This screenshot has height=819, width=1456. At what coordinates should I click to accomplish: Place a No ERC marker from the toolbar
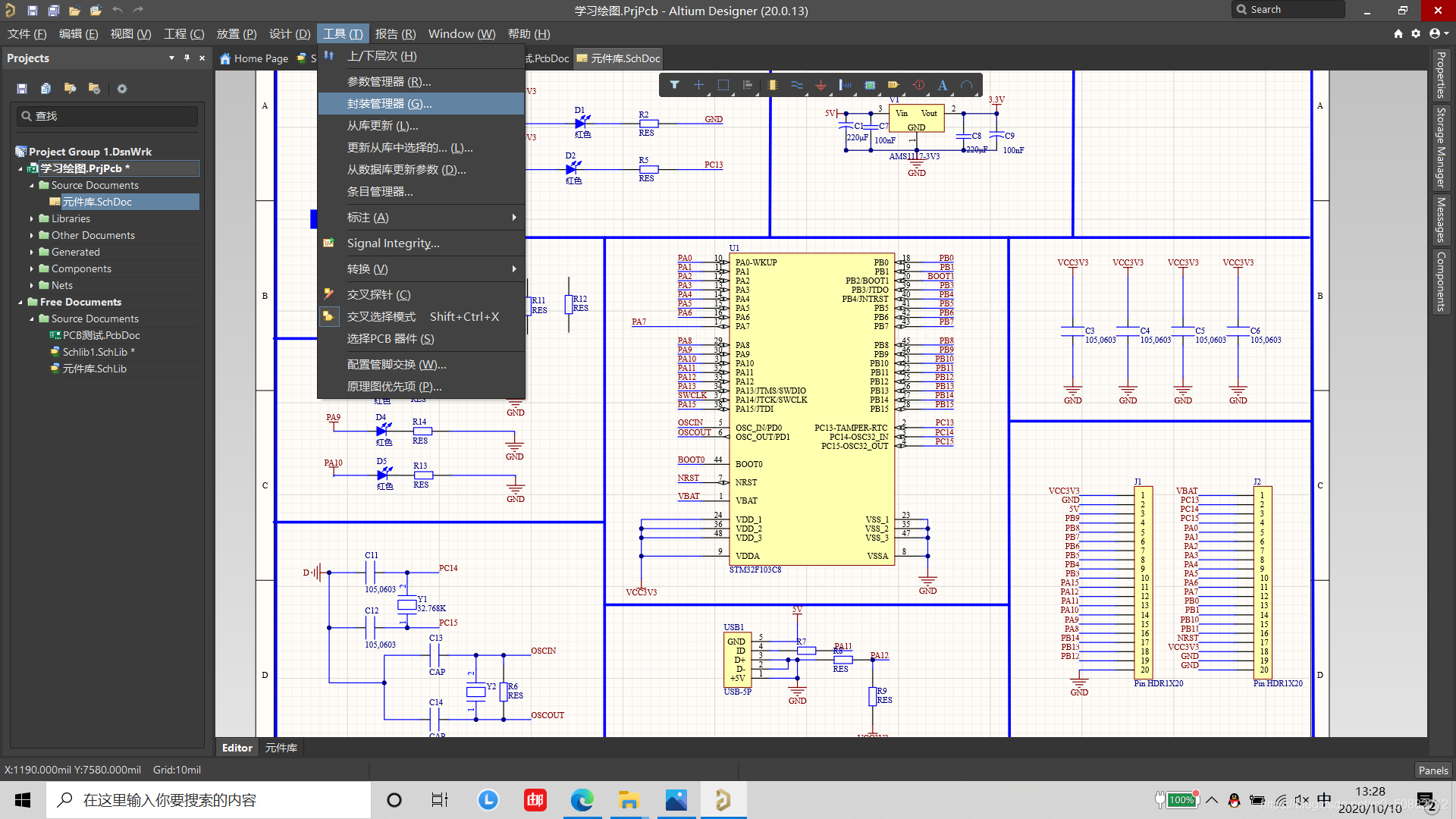pyautogui.click(x=918, y=85)
